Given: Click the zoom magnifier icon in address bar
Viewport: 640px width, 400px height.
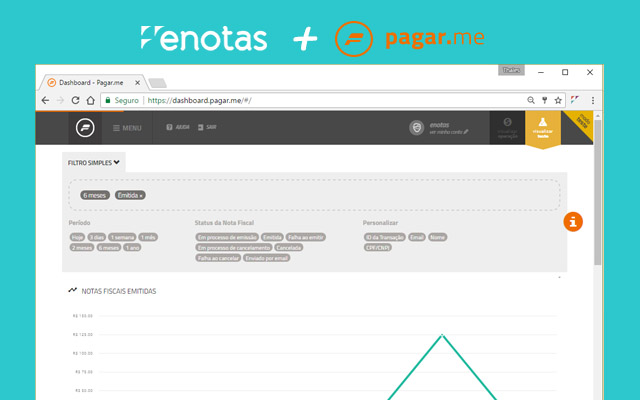Looking at the screenshot, I should (531, 100).
